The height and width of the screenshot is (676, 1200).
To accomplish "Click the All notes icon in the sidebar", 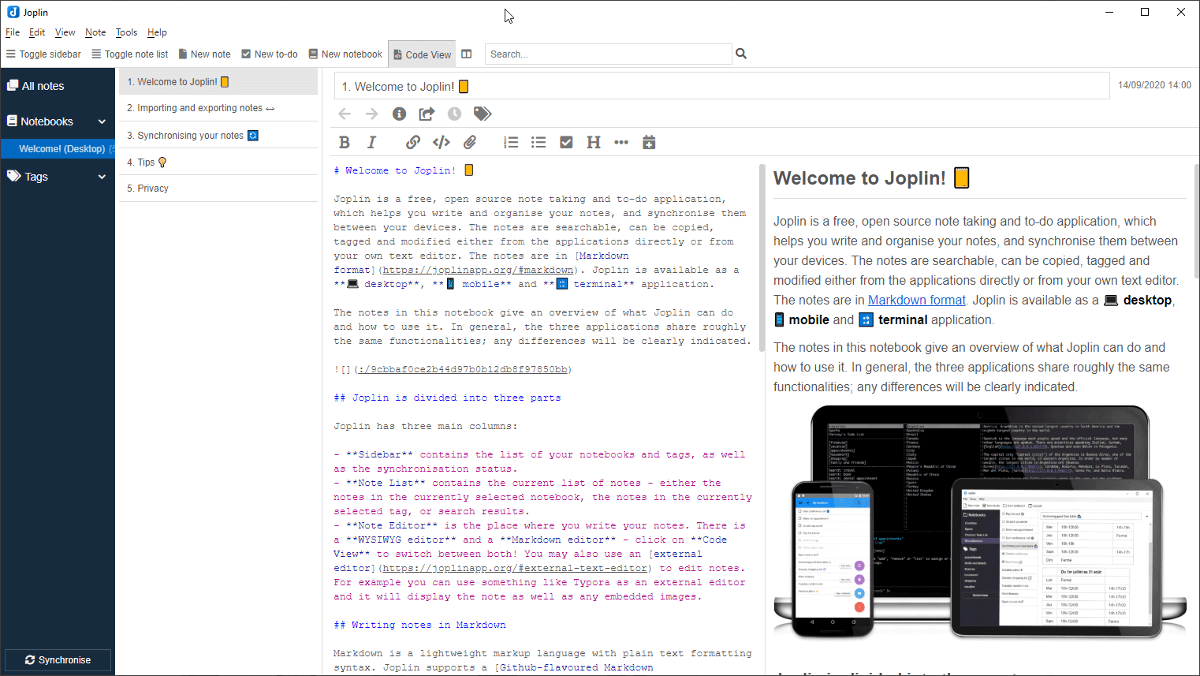I will click(x=13, y=86).
